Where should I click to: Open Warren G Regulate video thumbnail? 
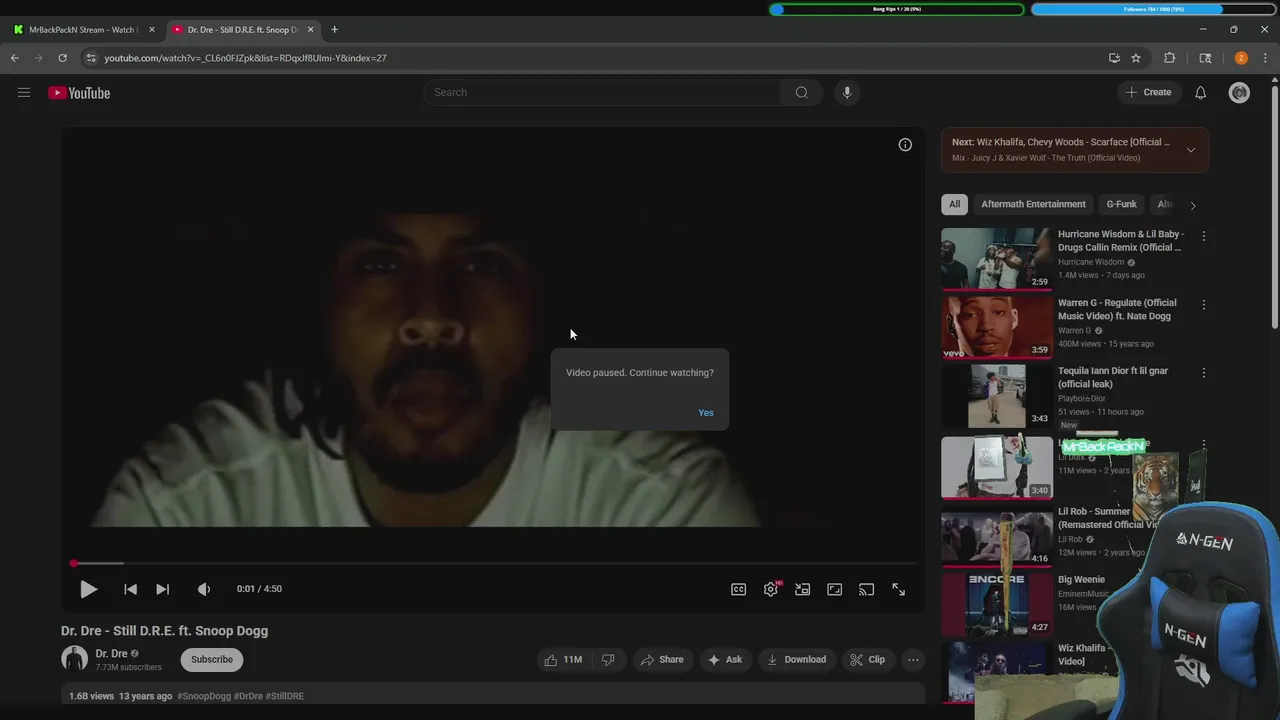coord(996,327)
